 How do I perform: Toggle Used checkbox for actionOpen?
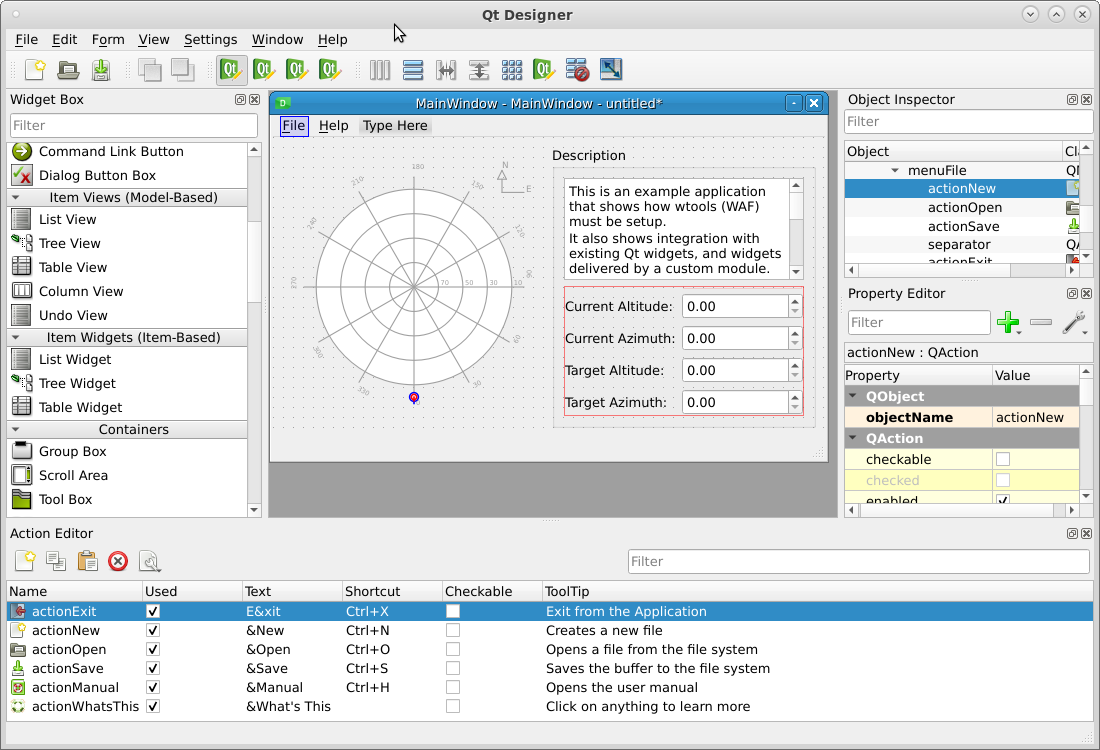[153, 649]
